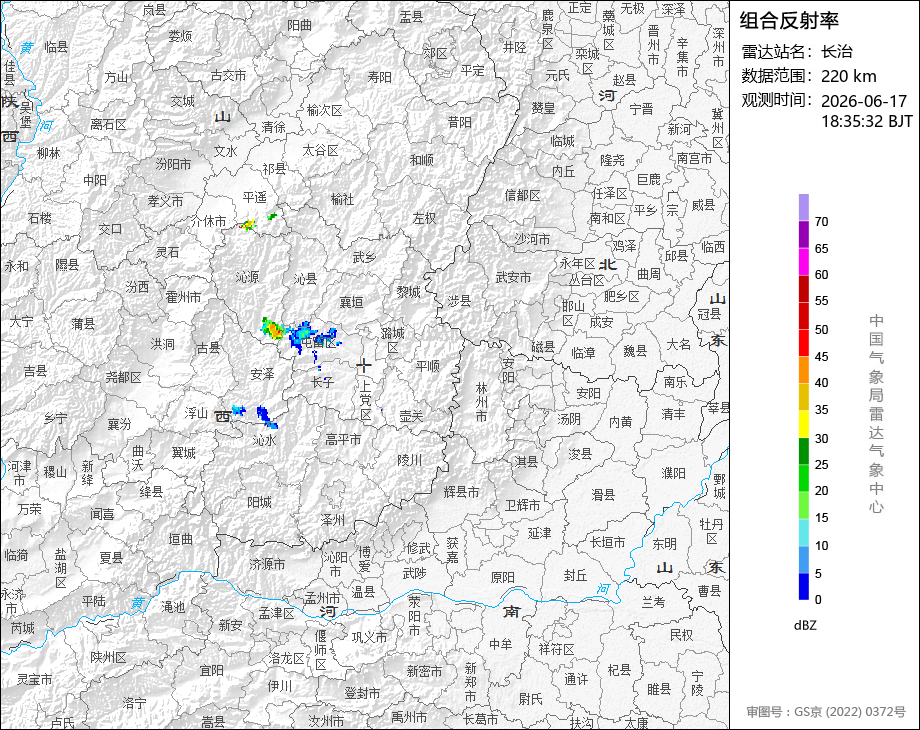This screenshot has height=730, width=920.
Task: Click the legend value 20
Action: 821,491
